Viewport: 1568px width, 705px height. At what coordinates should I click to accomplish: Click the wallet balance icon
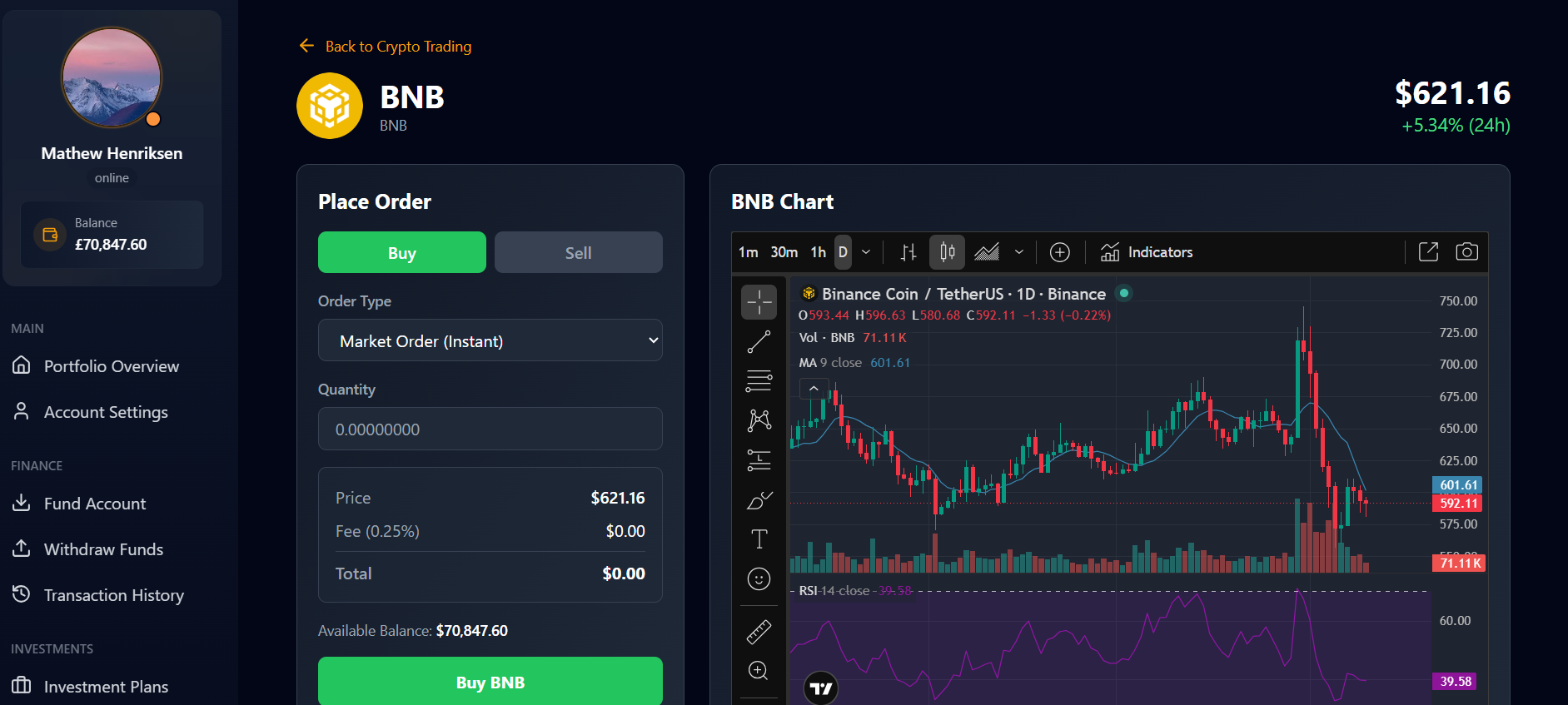50,235
